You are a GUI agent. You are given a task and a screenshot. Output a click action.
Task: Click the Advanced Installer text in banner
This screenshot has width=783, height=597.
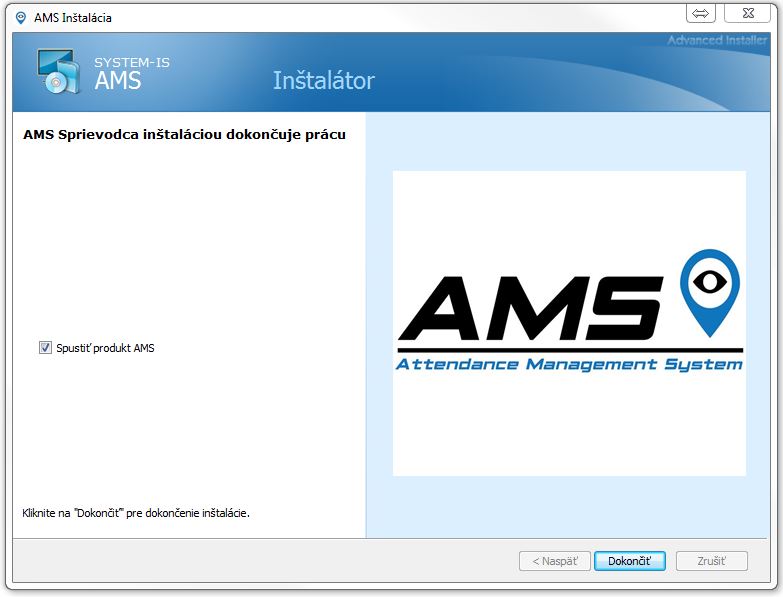tap(717, 40)
